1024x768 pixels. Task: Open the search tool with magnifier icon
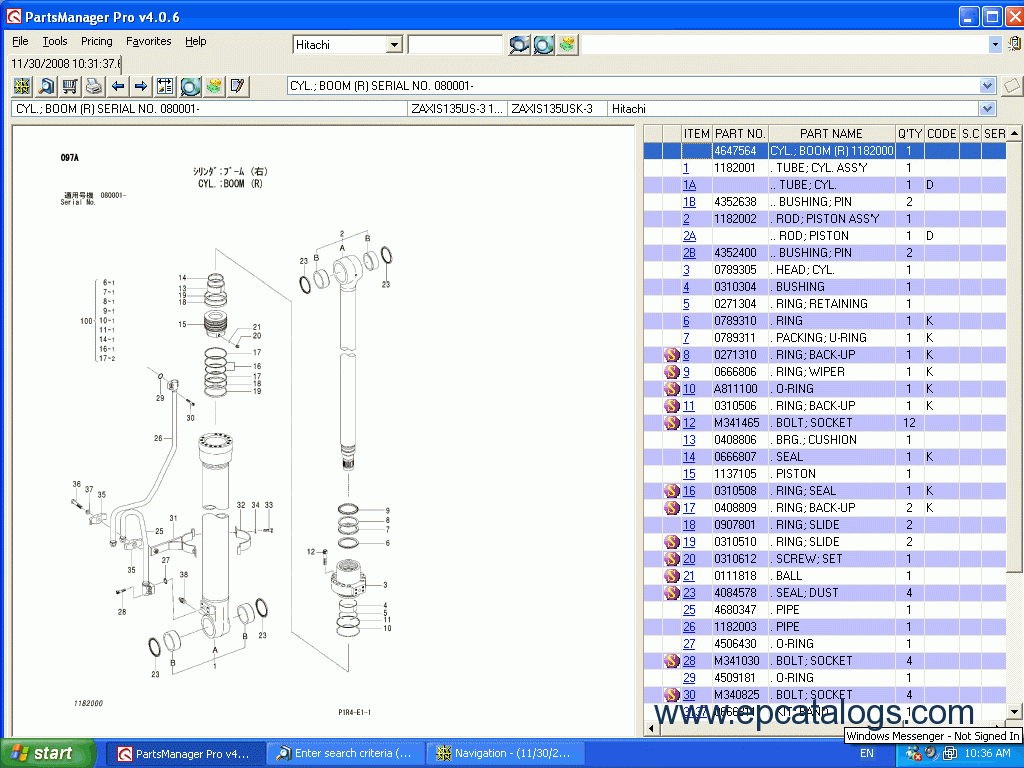click(x=46, y=86)
